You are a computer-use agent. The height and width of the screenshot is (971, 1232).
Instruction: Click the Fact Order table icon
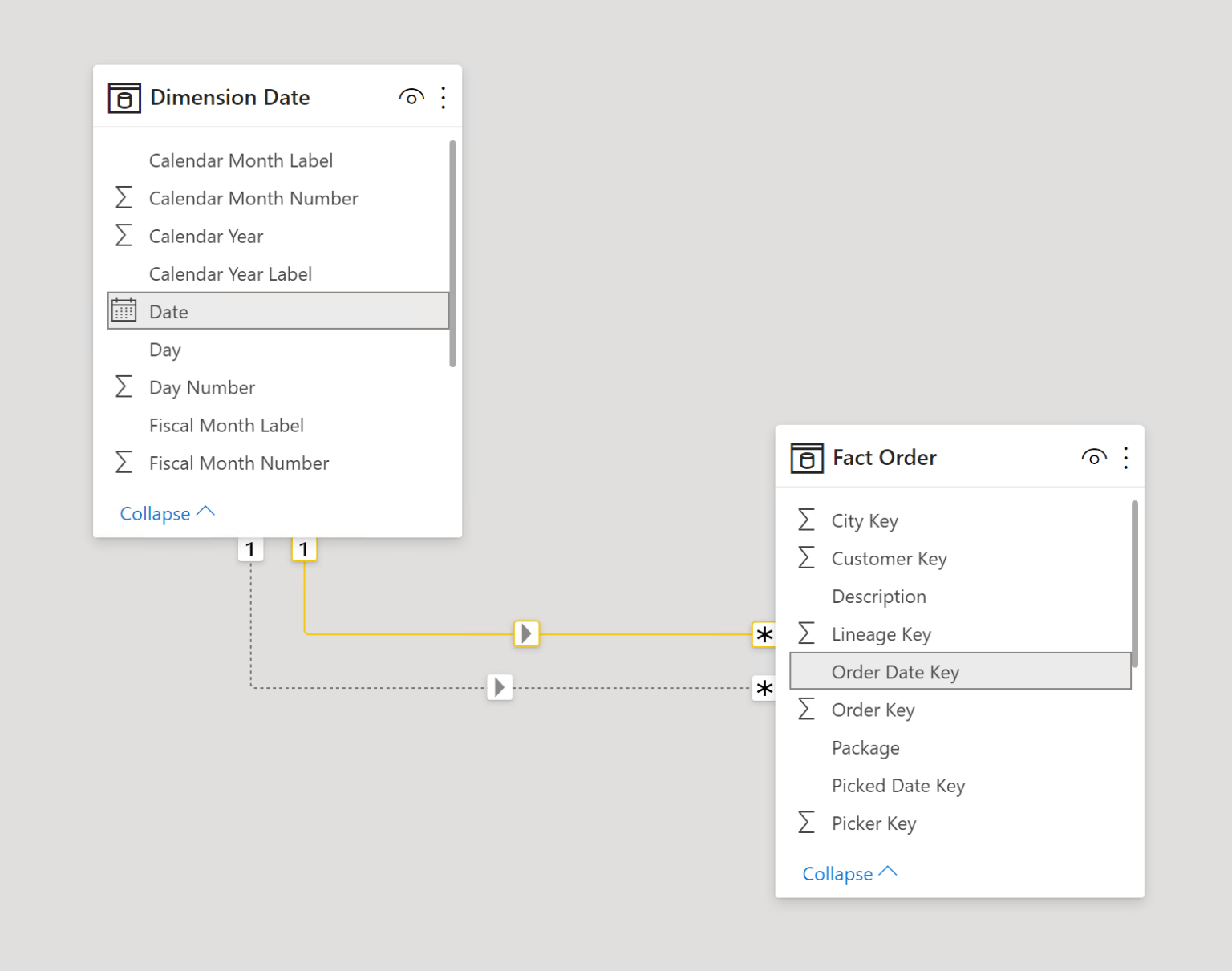[807, 458]
